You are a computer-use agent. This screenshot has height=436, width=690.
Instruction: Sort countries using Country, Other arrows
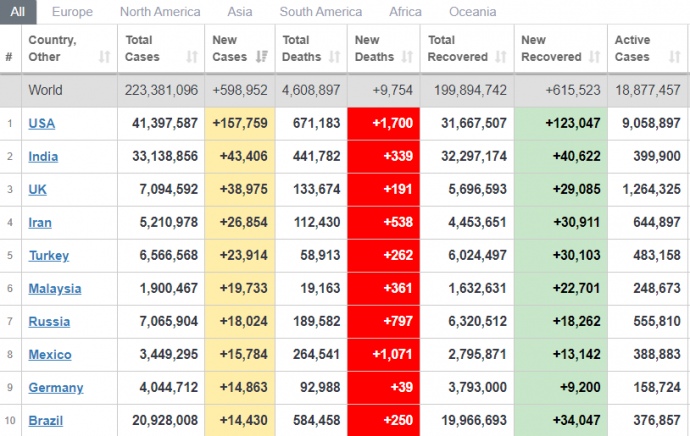click(x=104, y=57)
